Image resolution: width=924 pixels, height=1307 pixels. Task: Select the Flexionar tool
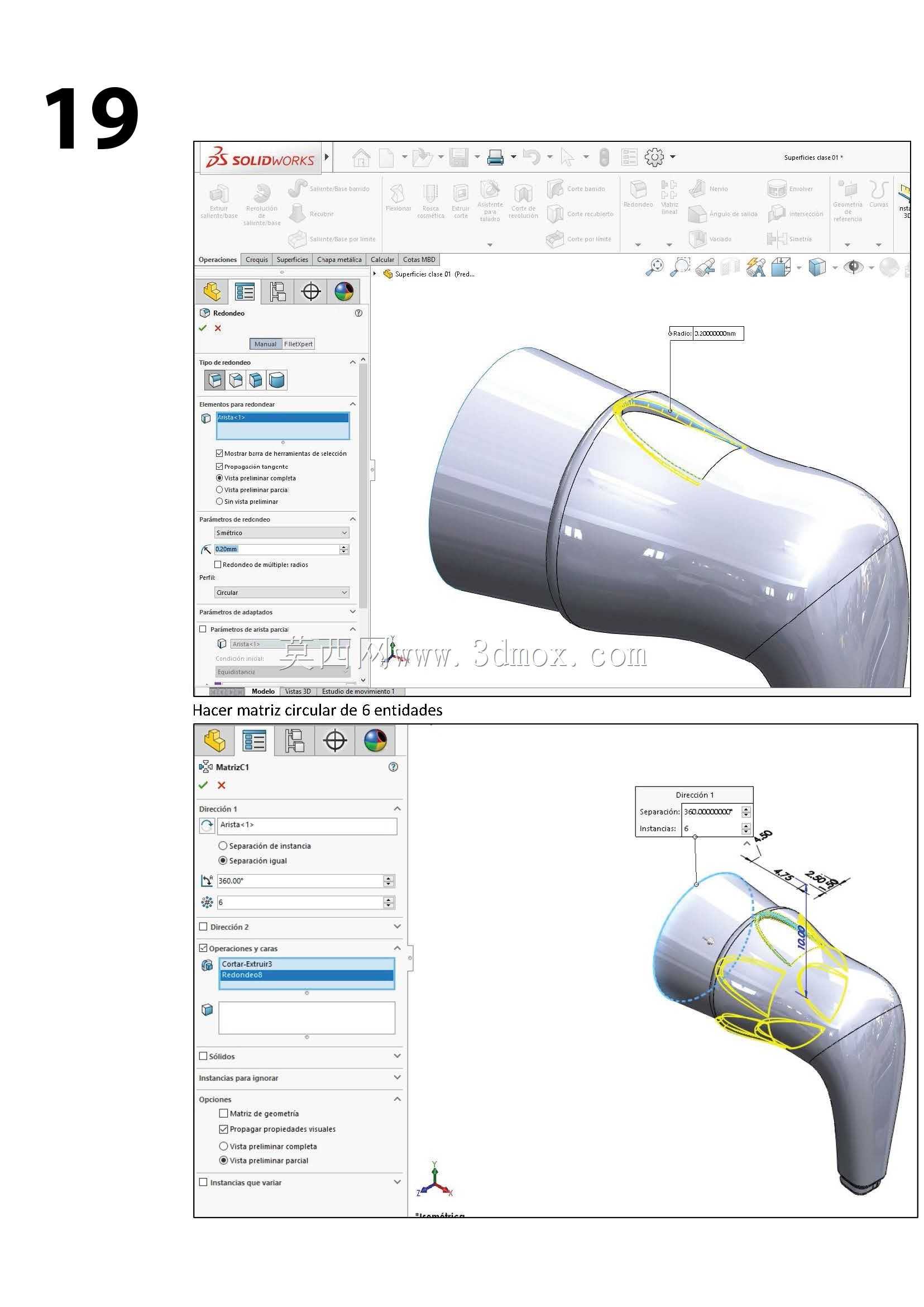[x=398, y=198]
